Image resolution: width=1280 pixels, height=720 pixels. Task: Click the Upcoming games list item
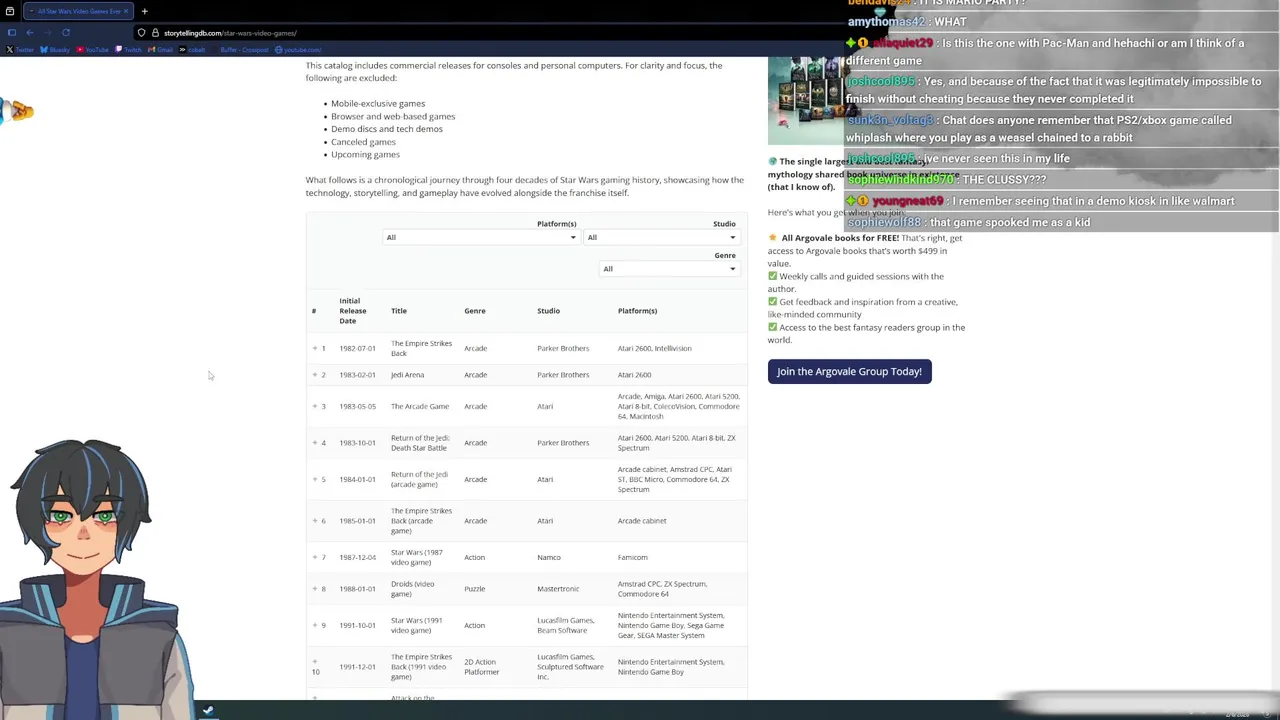pyautogui.click(x=365, y=154)
